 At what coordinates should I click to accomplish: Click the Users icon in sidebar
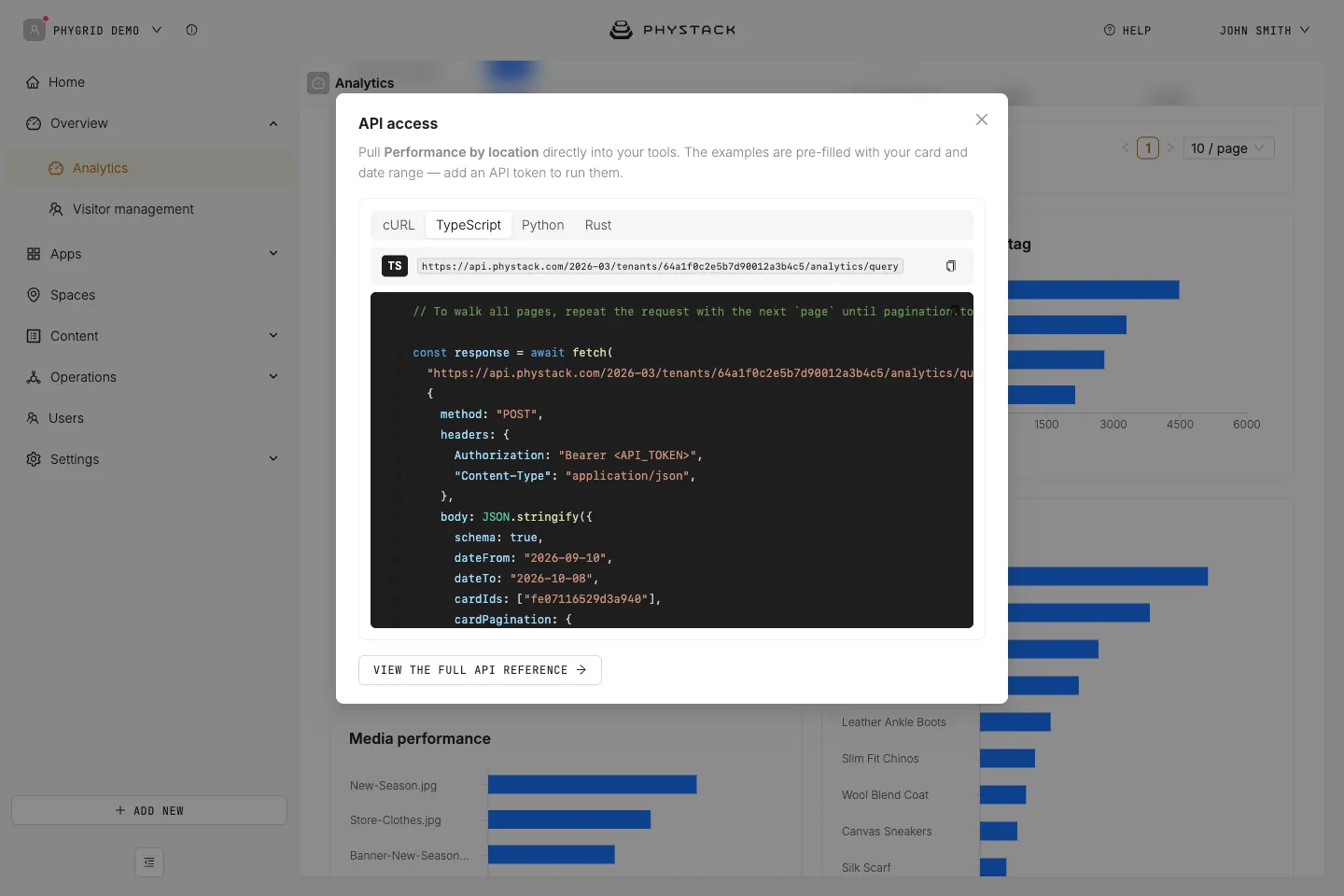[x=33, y=418]
